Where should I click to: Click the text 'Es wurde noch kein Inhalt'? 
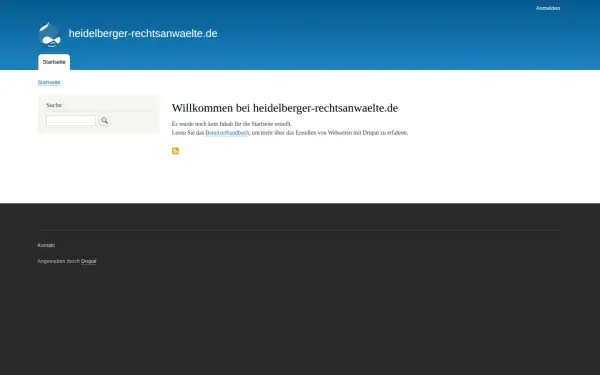pyautogui.click(x=202, y=124)
